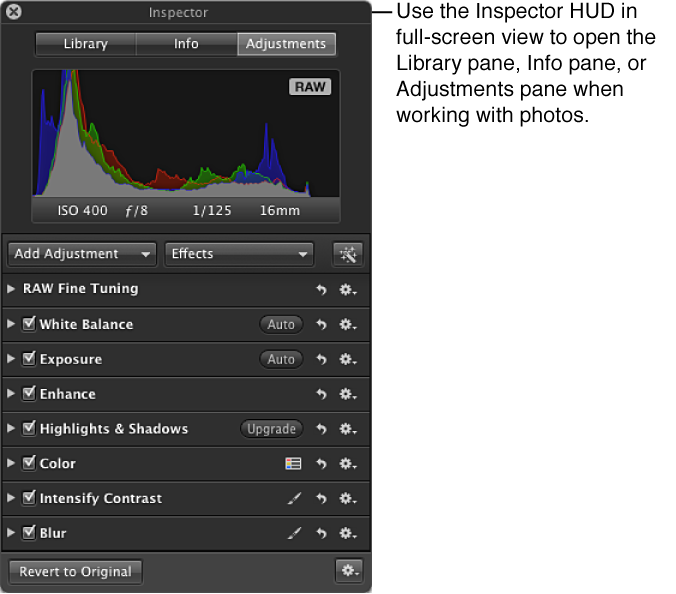Image resolution: width=676 pixels, height=594 pixels.
Task: Reset the Intensify Contrast adjustment
Action: click(321, 499)
